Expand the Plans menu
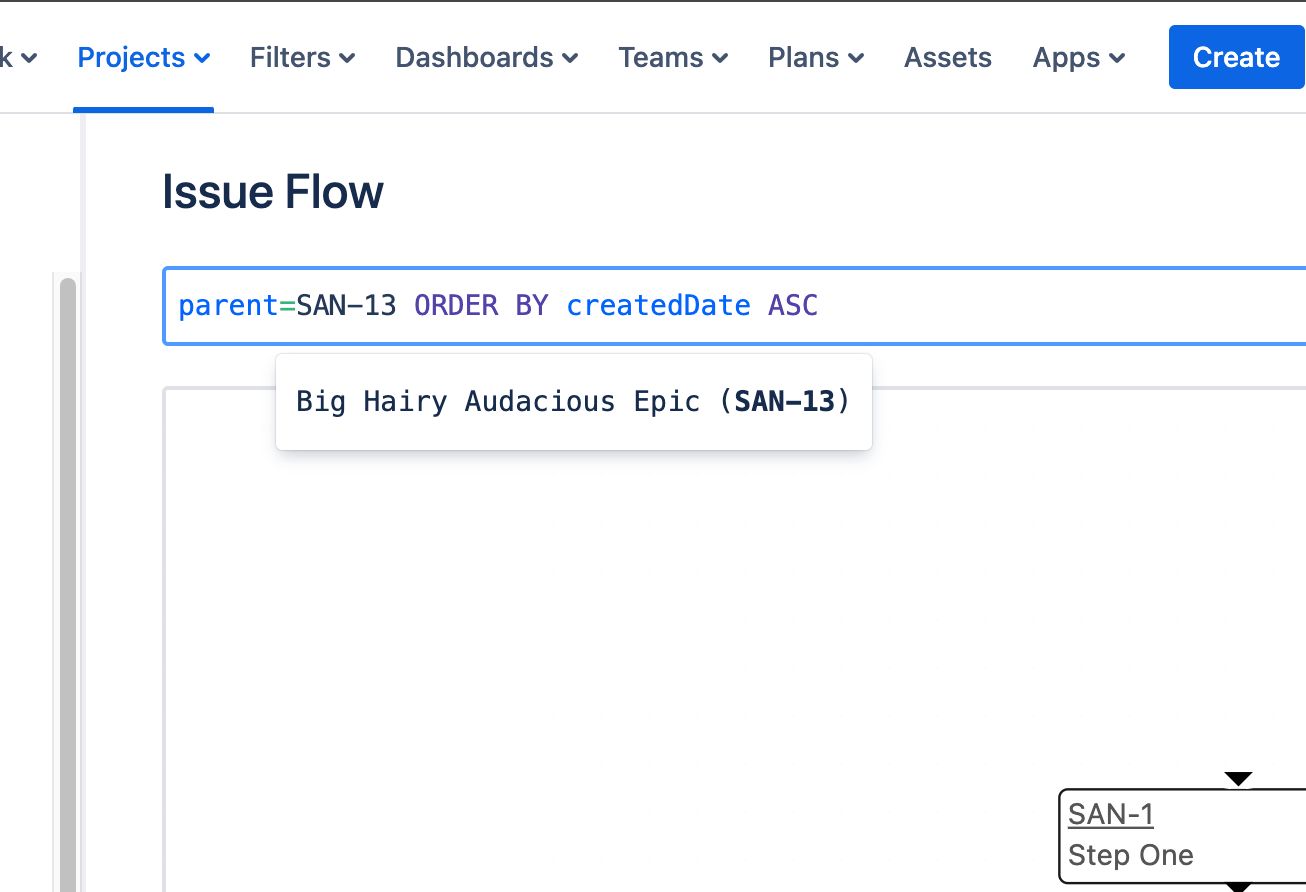1306x892 pixels. tap(816, 58)
